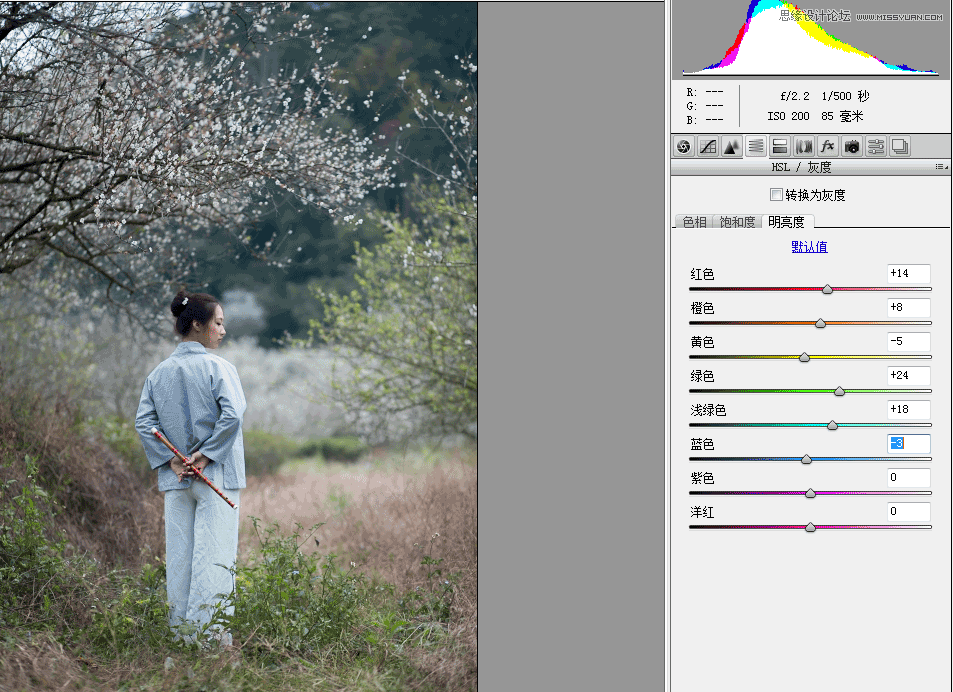Open the Detail sharpening panel icon

(x=731, y=146)
